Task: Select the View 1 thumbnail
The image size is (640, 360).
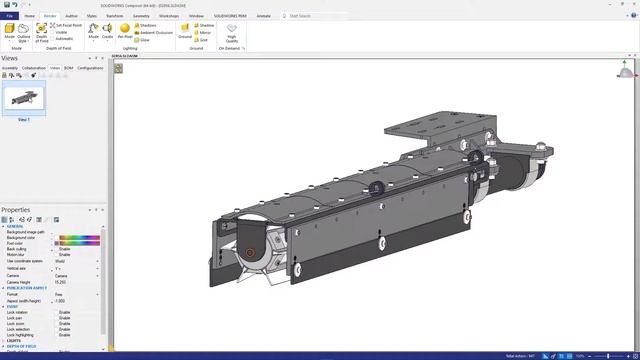Action: coord(24,98)
